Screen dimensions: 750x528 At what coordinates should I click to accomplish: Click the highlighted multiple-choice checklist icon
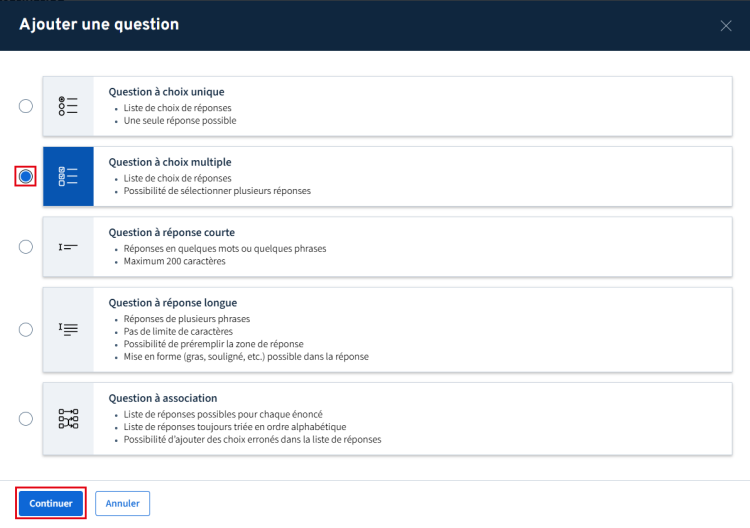pos(68,176)
